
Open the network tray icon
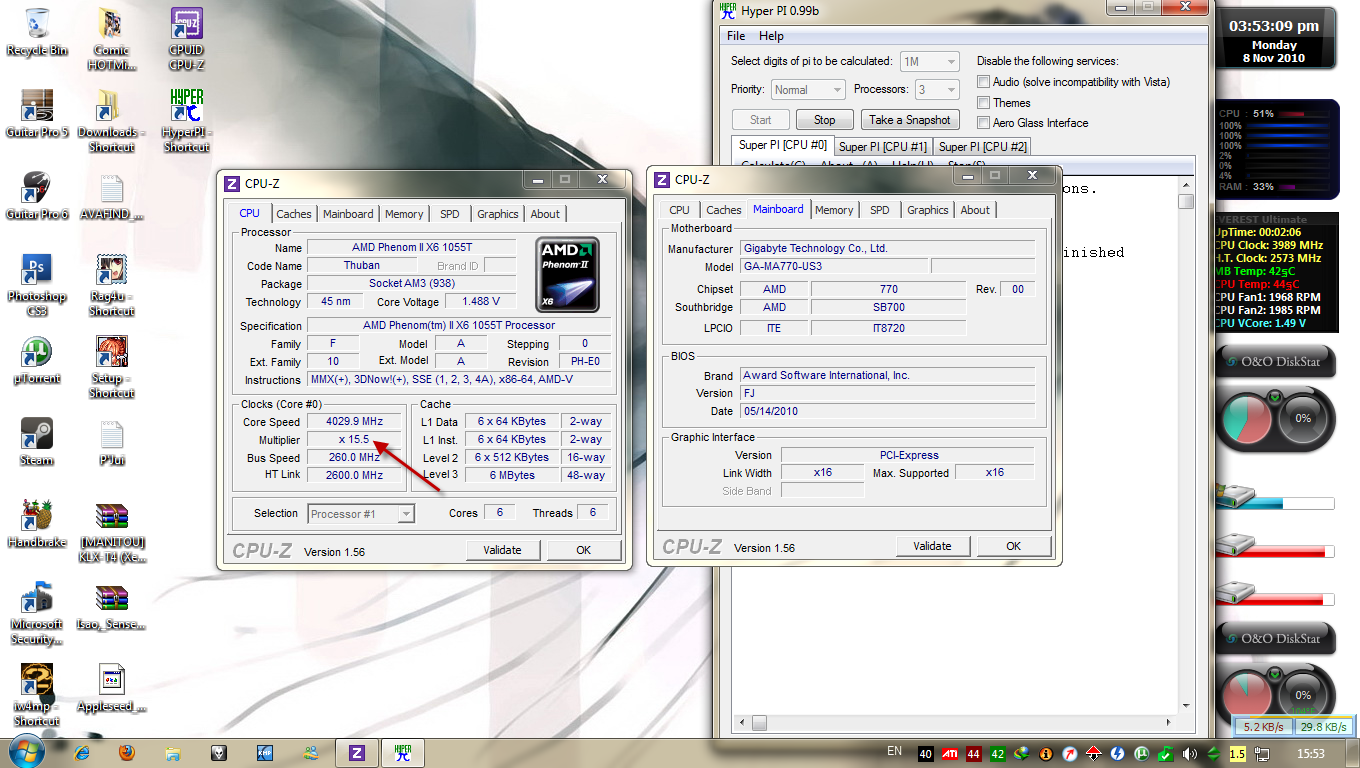click(1262, 753)
